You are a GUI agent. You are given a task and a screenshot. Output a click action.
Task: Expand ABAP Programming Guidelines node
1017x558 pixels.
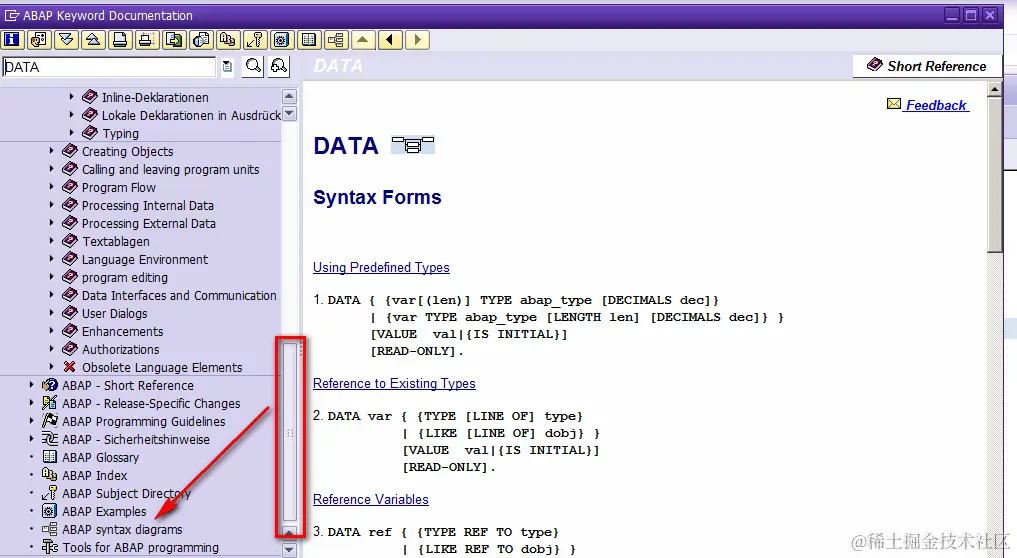coord(31,420)
